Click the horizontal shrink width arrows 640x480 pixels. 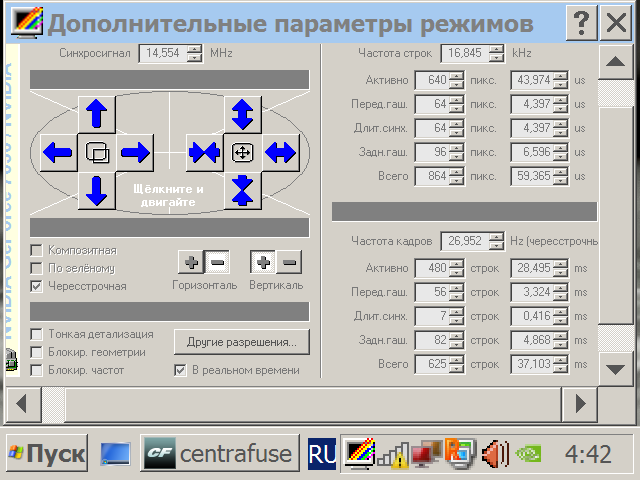pyautogui.click(x=204, y=152)
